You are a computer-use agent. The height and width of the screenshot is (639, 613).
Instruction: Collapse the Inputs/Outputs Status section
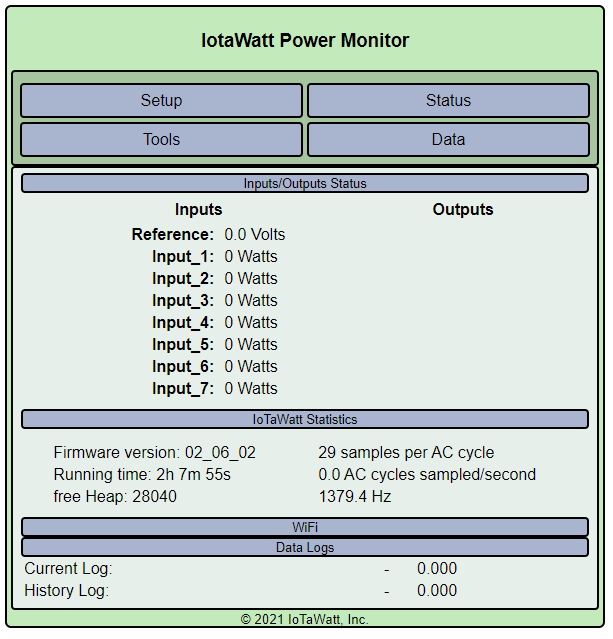305,183
